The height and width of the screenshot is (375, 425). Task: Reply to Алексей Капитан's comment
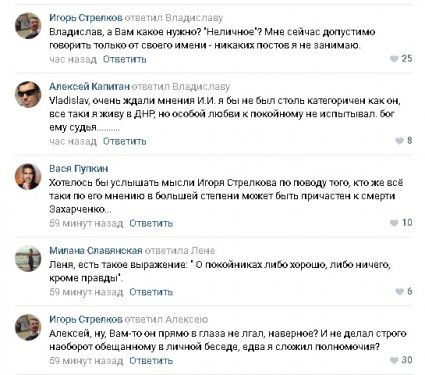(x=124, y=141)
